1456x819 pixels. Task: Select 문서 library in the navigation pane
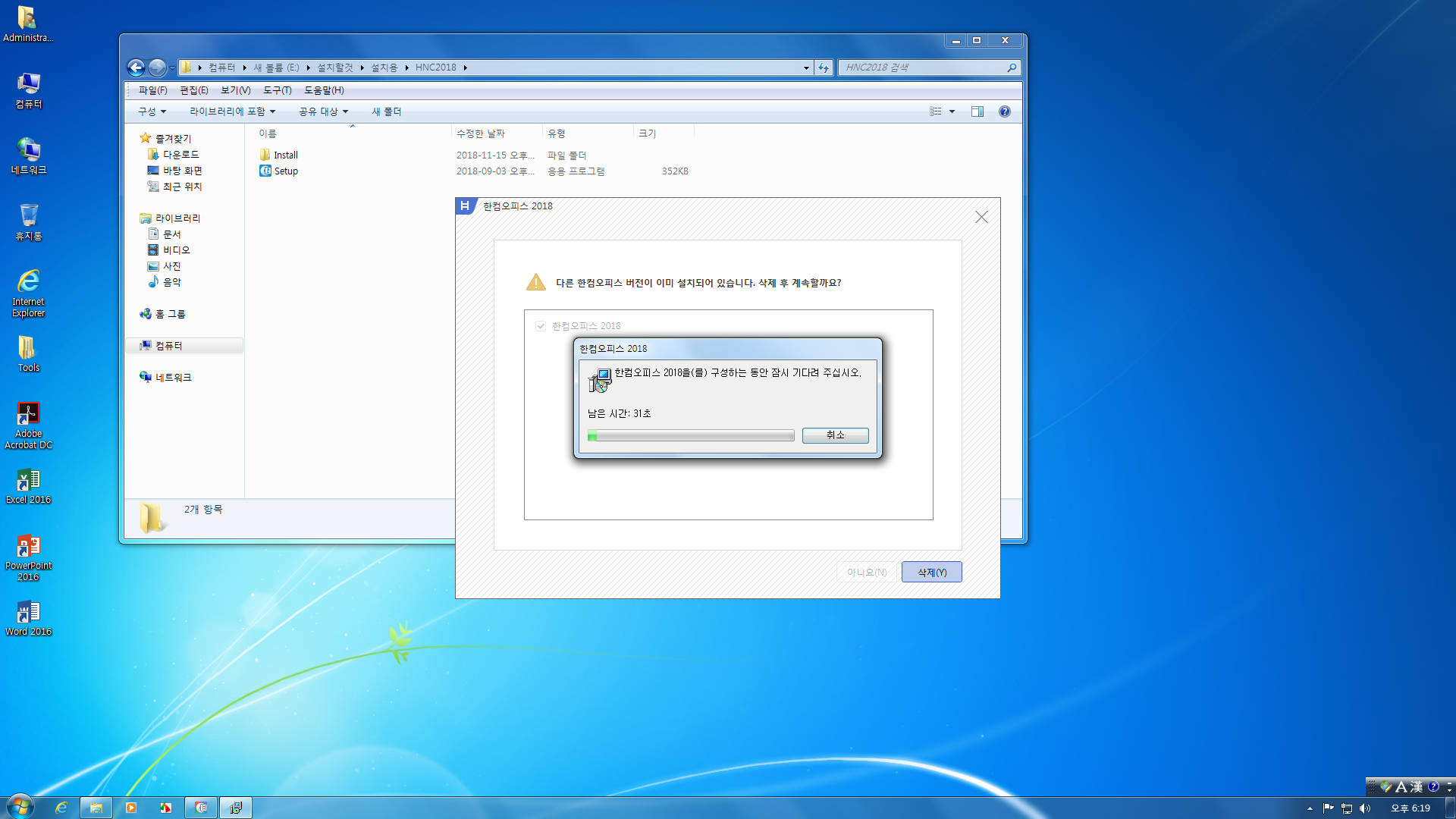pos(165,234)
